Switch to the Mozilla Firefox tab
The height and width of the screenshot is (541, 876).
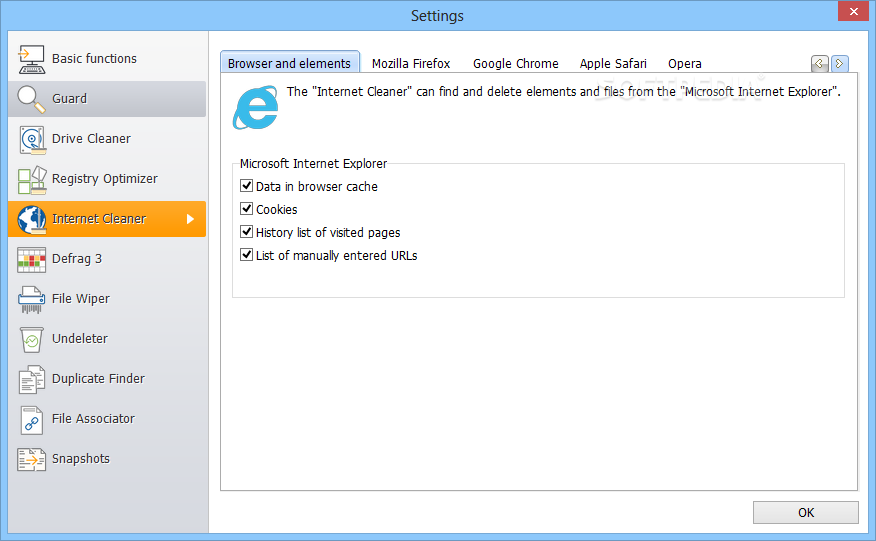411,64
